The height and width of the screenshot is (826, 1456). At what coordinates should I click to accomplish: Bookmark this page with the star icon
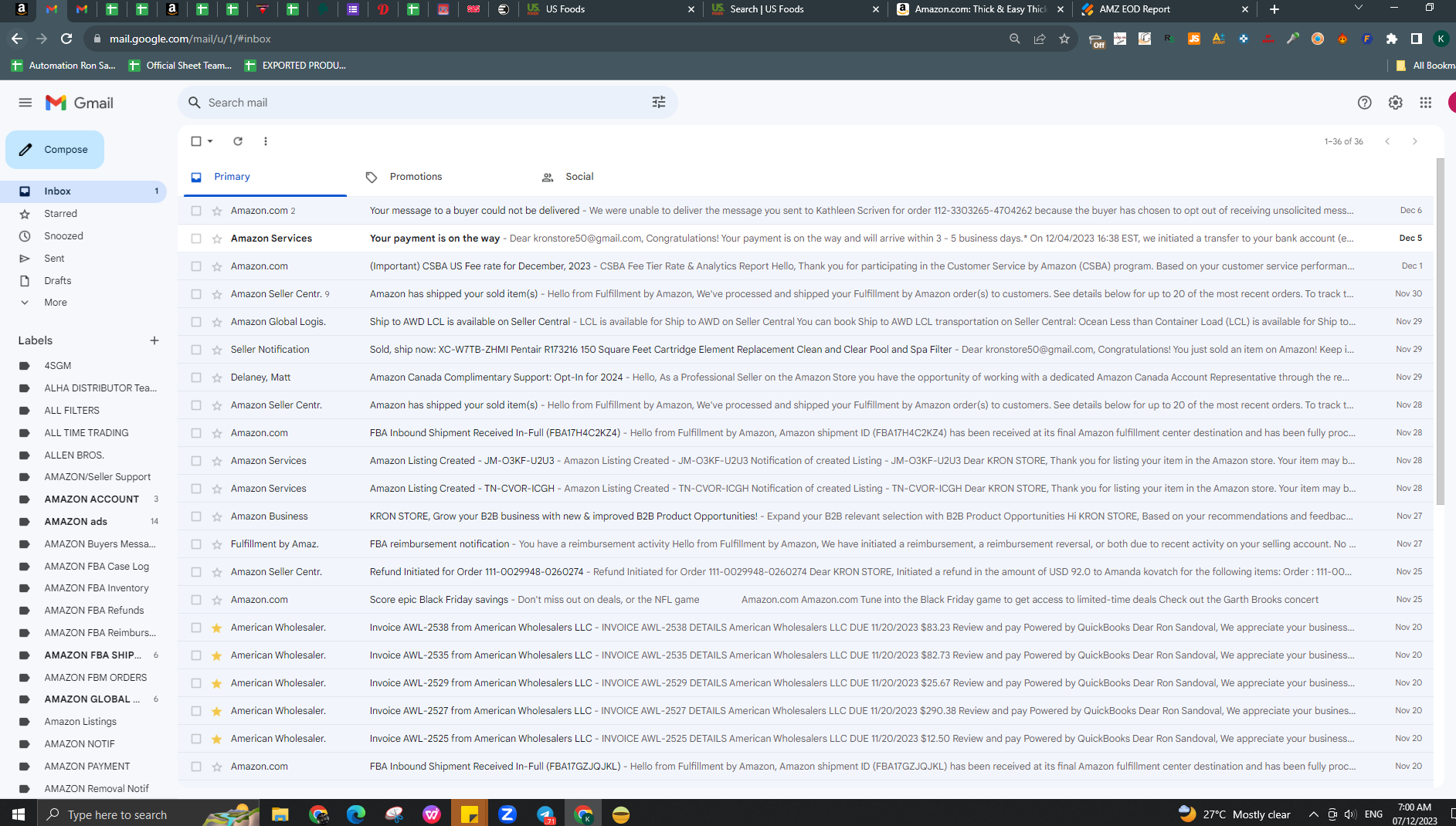(x=1064, y=39)
